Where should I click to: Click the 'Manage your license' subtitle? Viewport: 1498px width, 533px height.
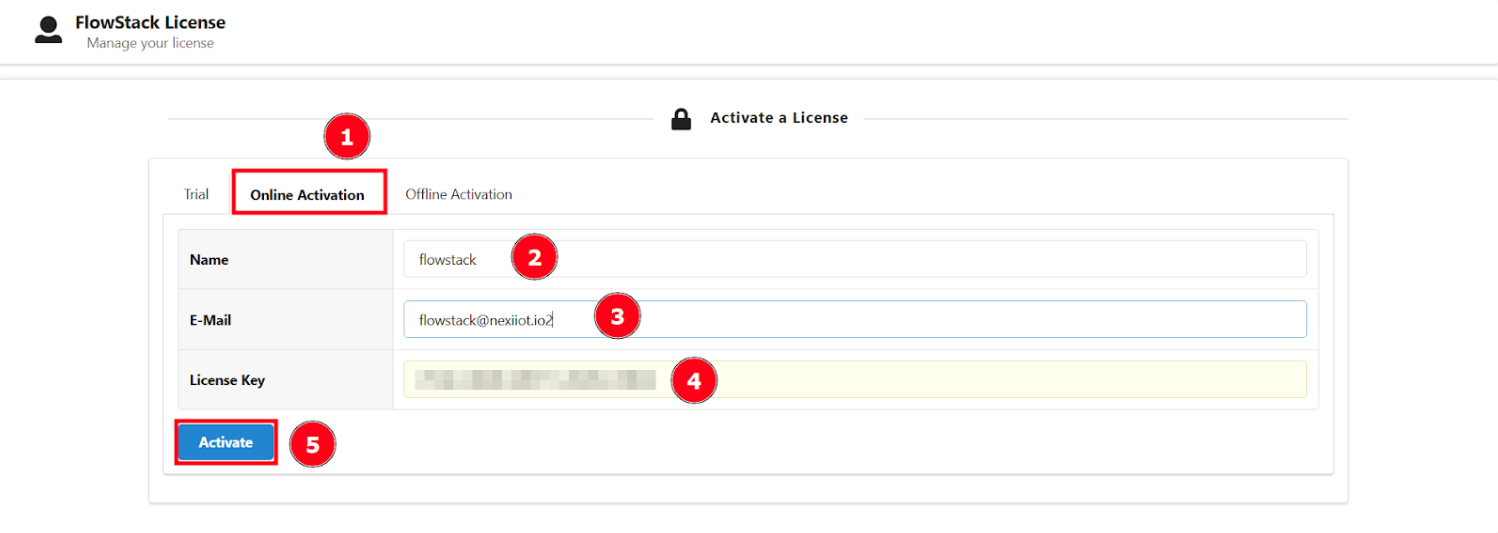click(x=150, y=43)
